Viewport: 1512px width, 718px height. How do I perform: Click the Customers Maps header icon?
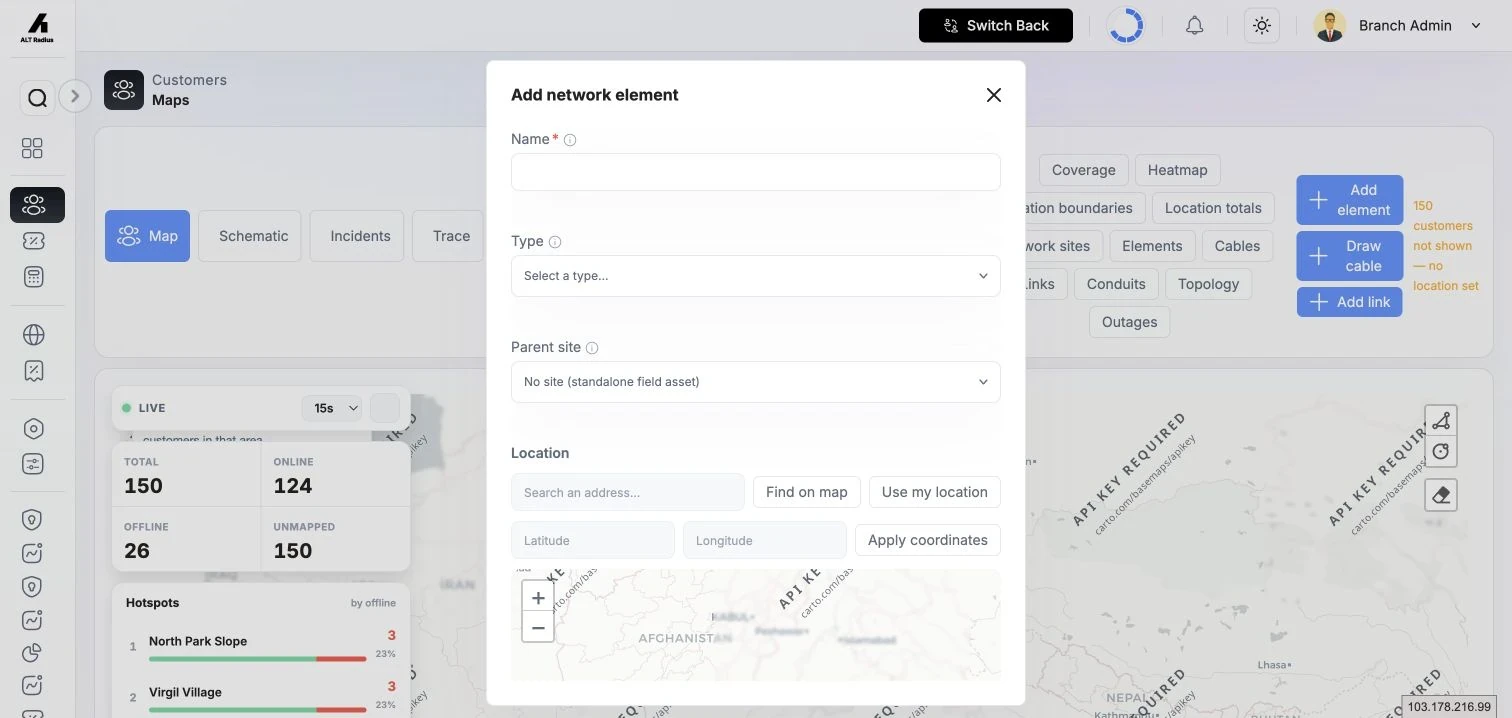[x=124, y=90]
